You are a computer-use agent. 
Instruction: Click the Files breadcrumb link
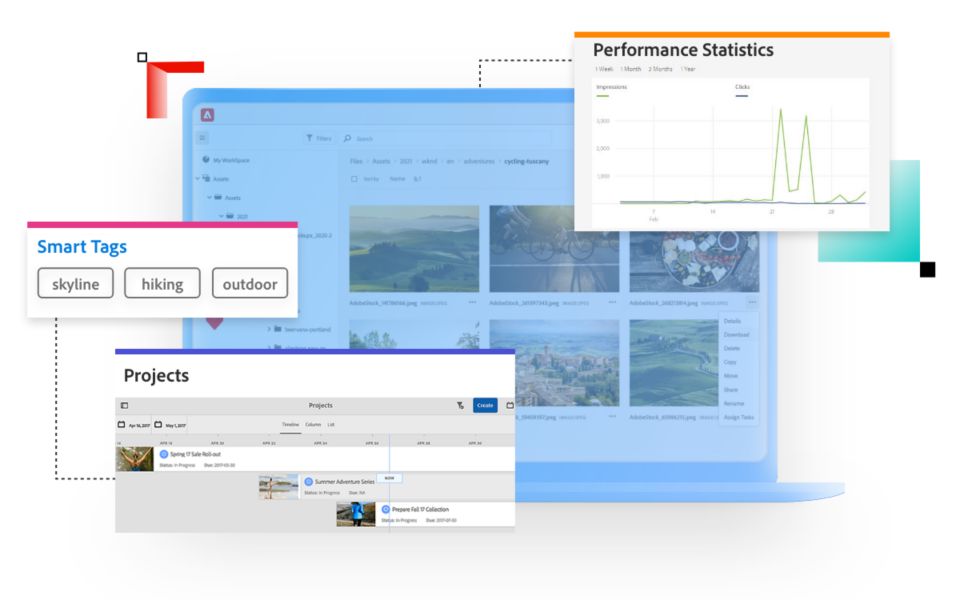356,161
